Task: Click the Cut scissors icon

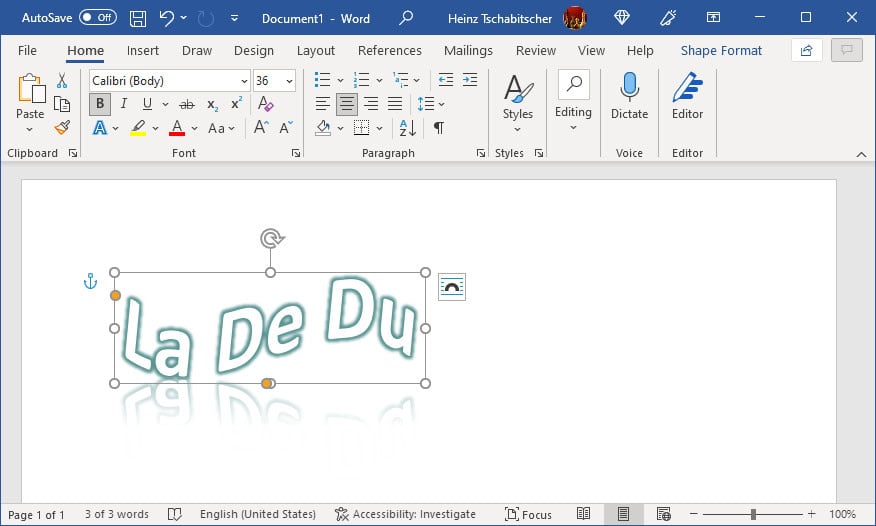Action: pyautogui.click(x=62, y=80)
